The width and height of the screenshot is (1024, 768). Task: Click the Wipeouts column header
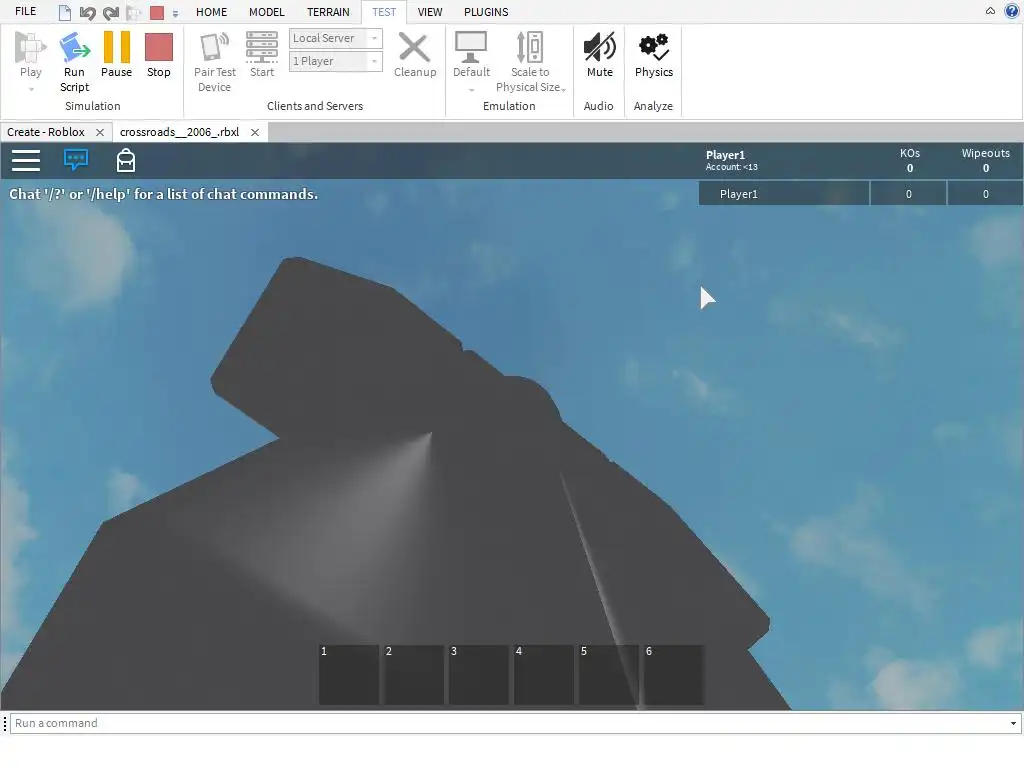pyautogui.click(x=985, y=153)
